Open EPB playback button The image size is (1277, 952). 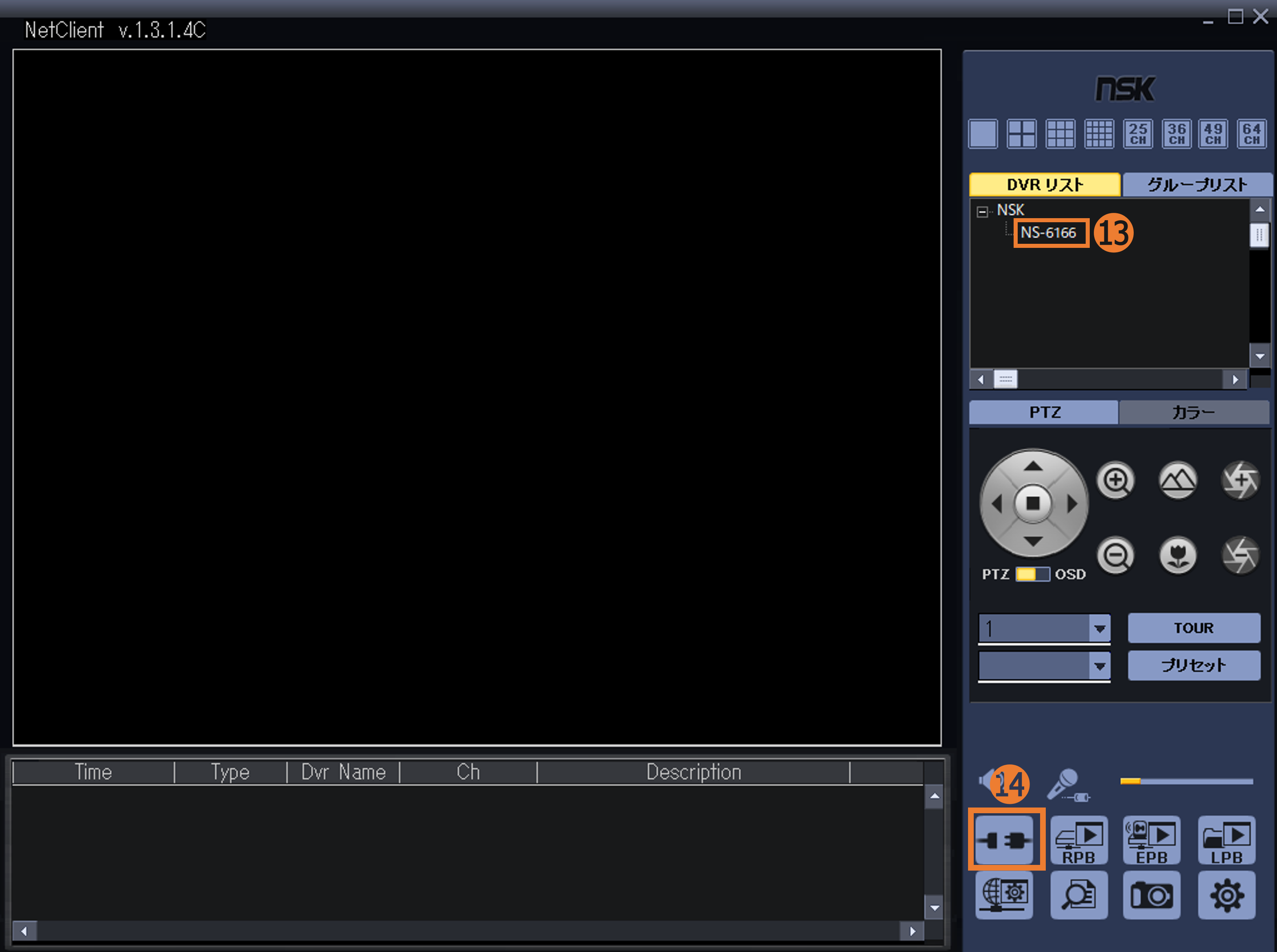point(1151,840)
